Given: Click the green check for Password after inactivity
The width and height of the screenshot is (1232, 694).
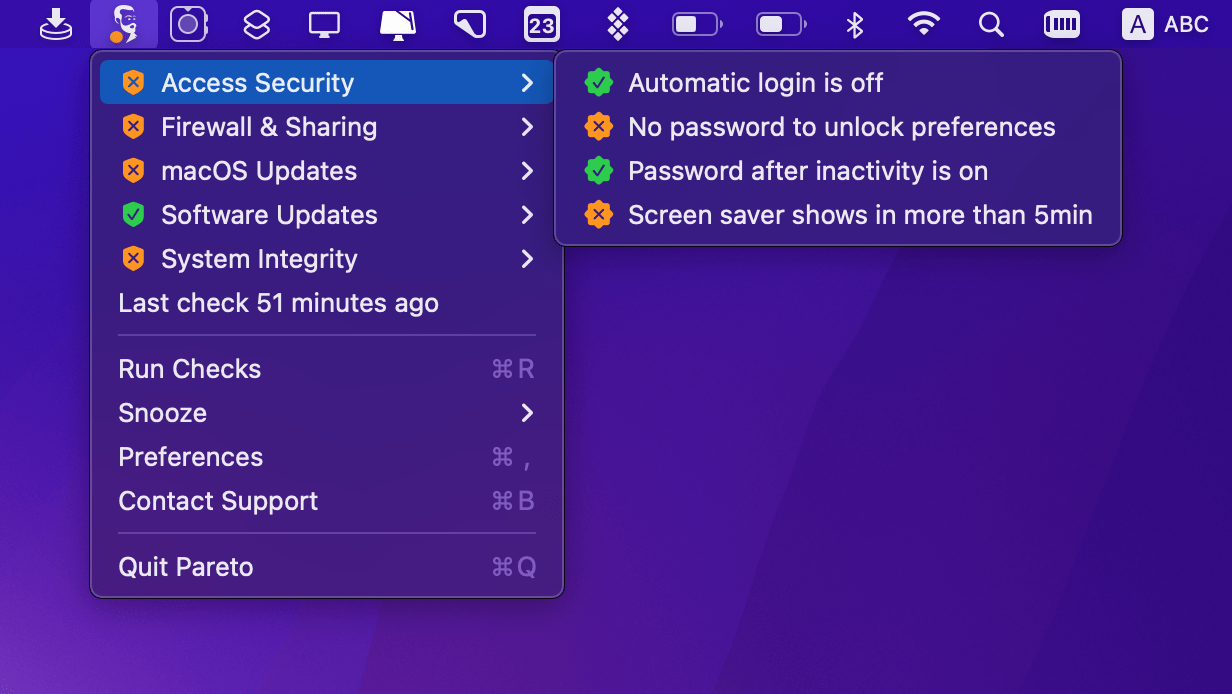Looking at the screenshot, I should [598, 171].
